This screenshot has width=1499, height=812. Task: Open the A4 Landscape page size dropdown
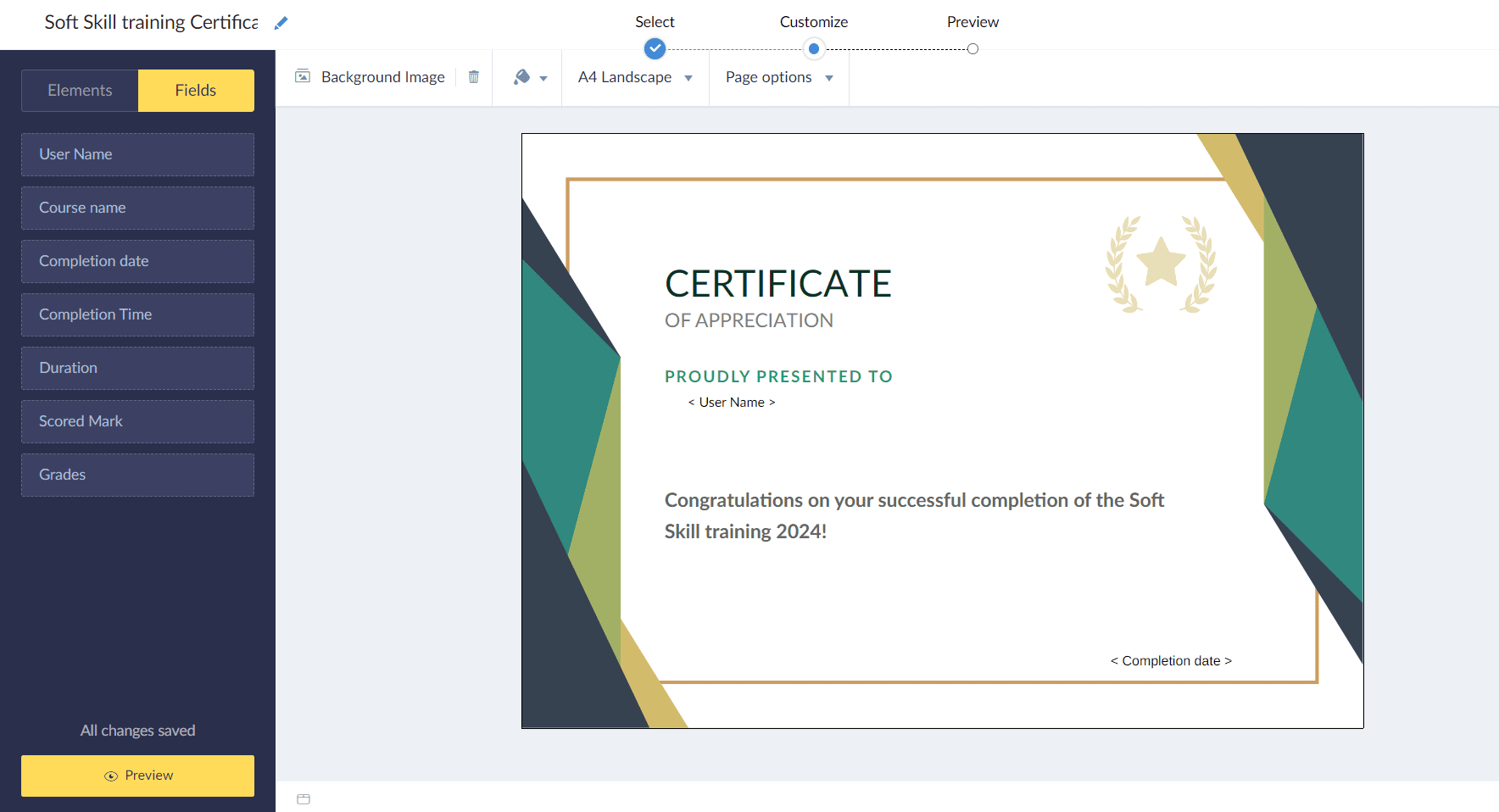coord(635,77)
